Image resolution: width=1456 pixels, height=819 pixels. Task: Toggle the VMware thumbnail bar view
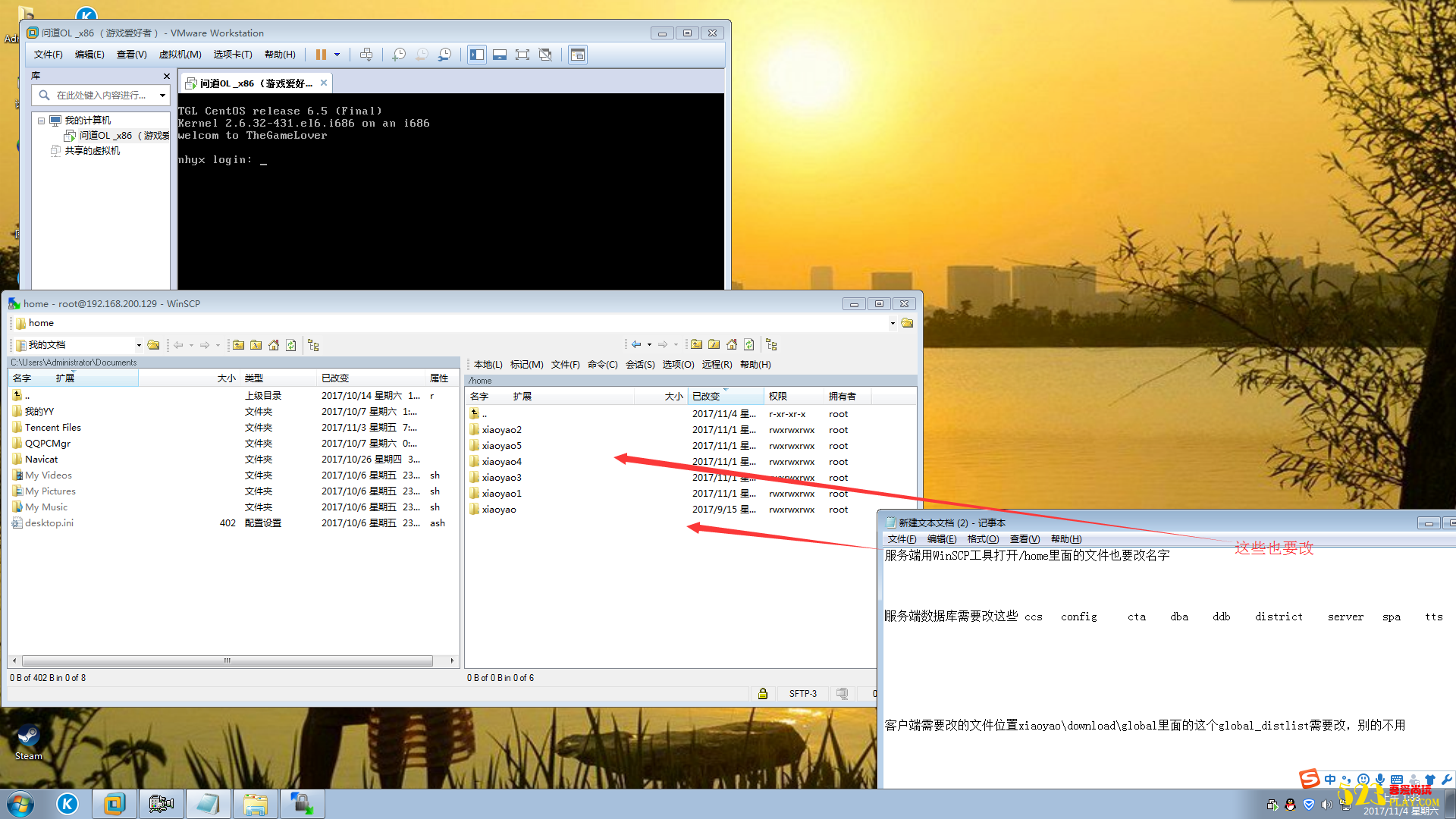[x=500, y=55]
